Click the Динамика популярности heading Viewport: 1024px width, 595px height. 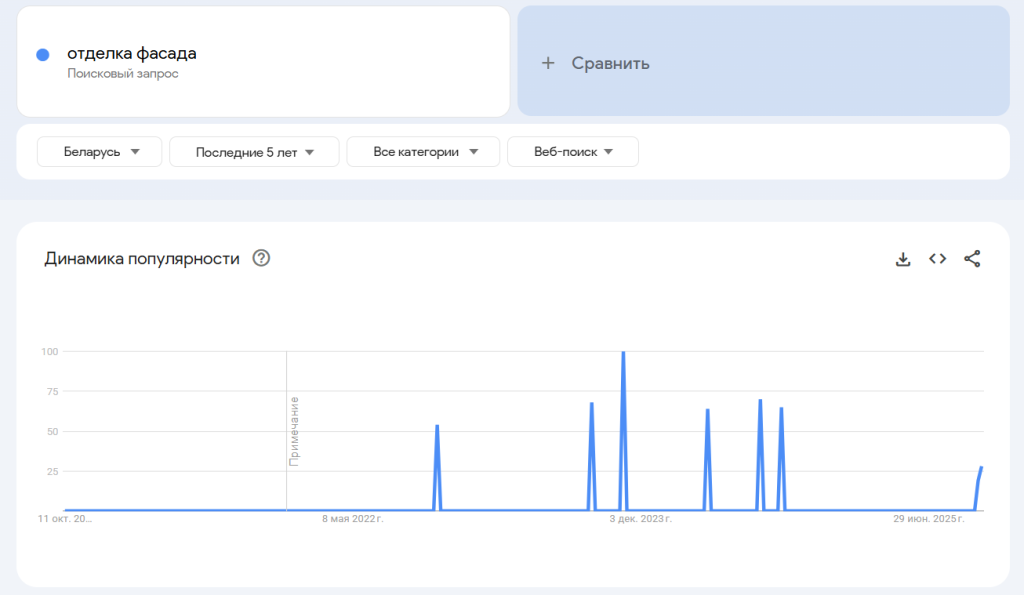click(x=142, y=259)
